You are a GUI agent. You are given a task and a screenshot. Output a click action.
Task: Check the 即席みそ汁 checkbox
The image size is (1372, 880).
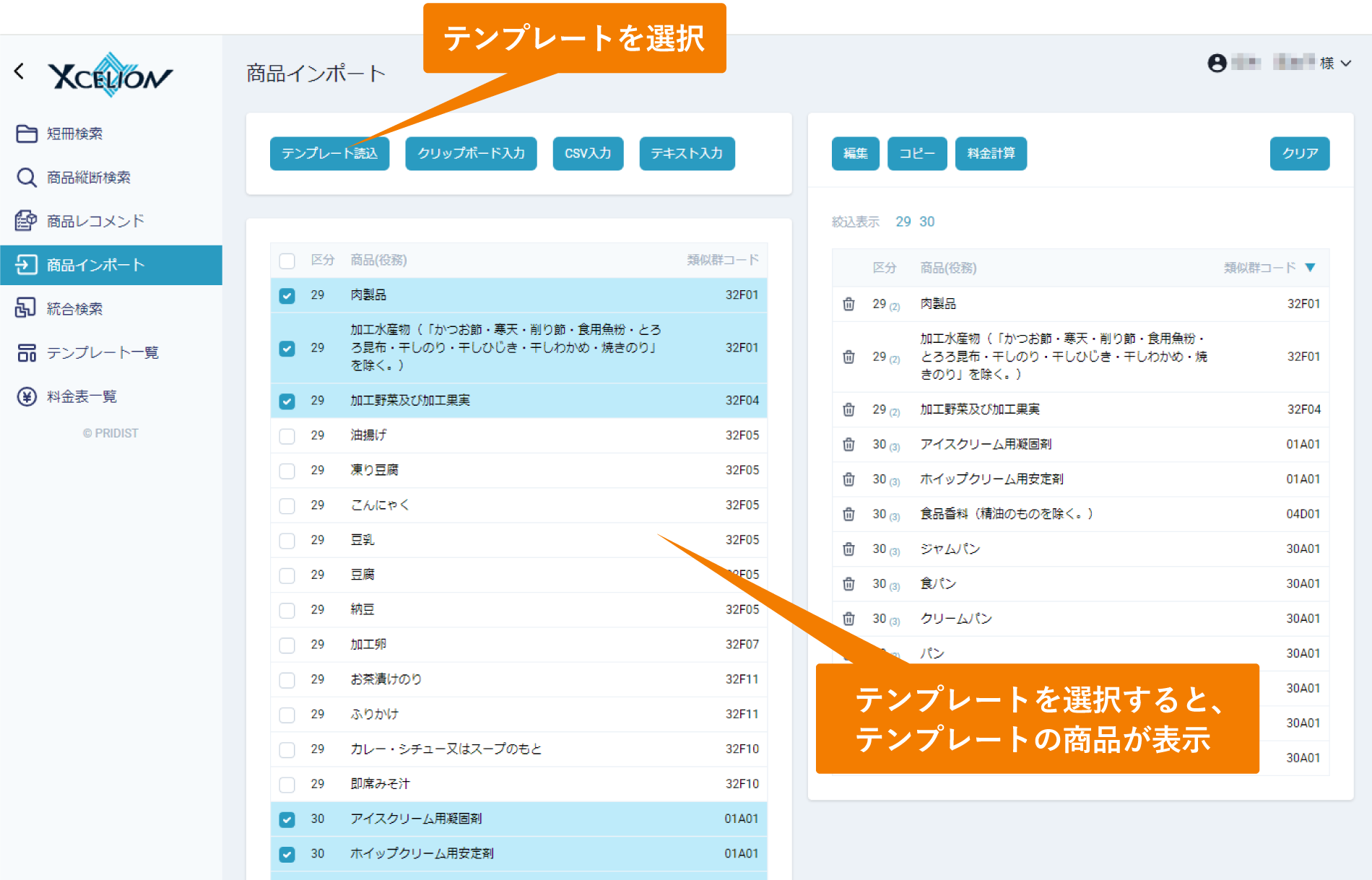(287, 784)
